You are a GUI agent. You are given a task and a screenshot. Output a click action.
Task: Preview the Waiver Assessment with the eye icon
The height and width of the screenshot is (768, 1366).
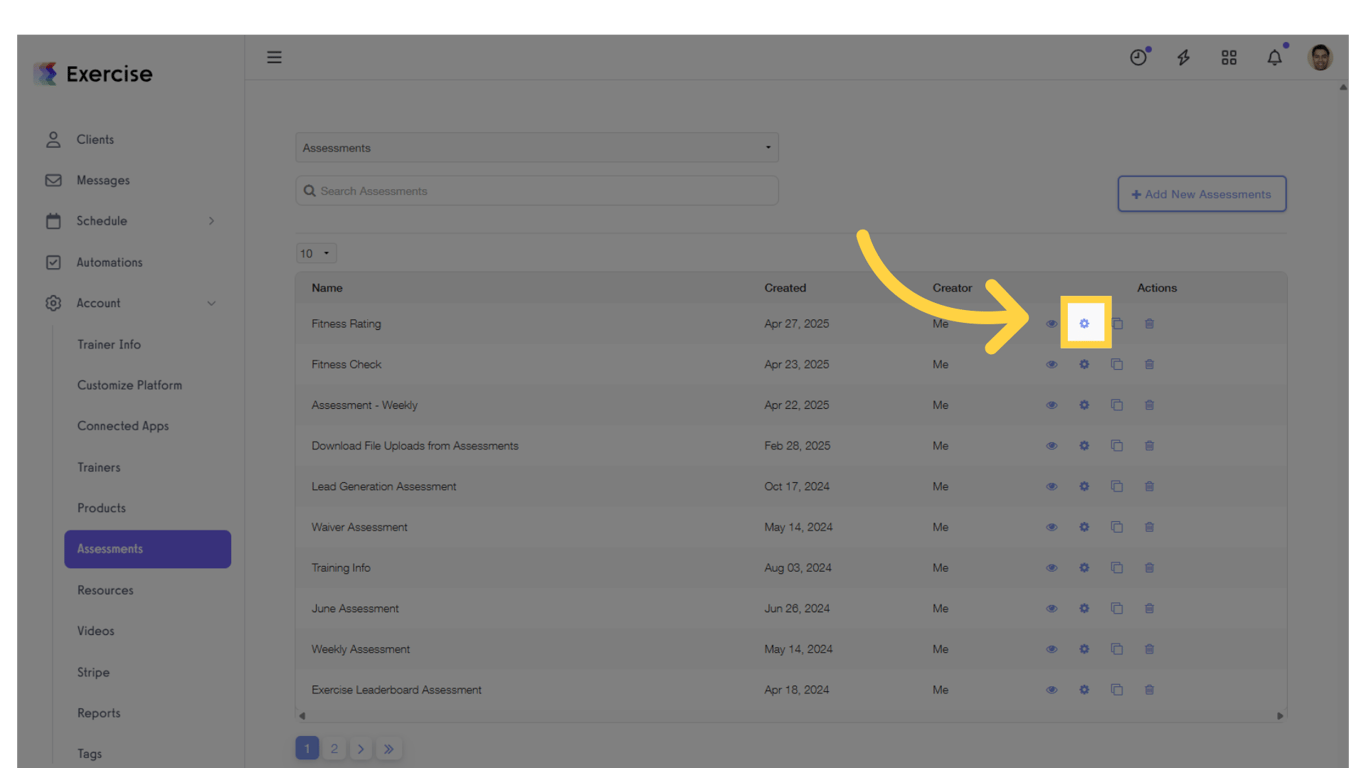[x=1051, y=527]
